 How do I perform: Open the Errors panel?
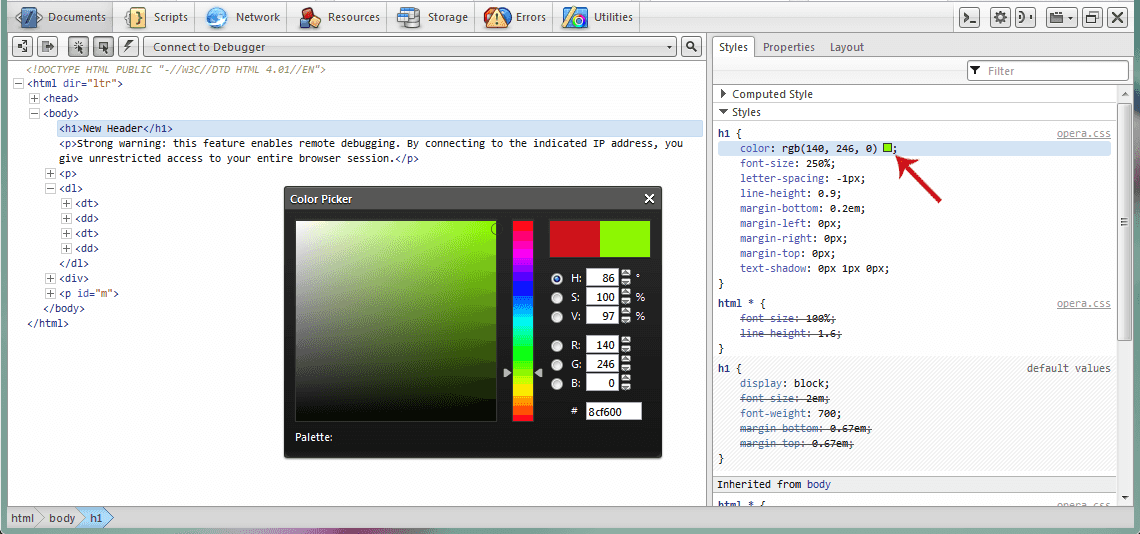point(516,17)
